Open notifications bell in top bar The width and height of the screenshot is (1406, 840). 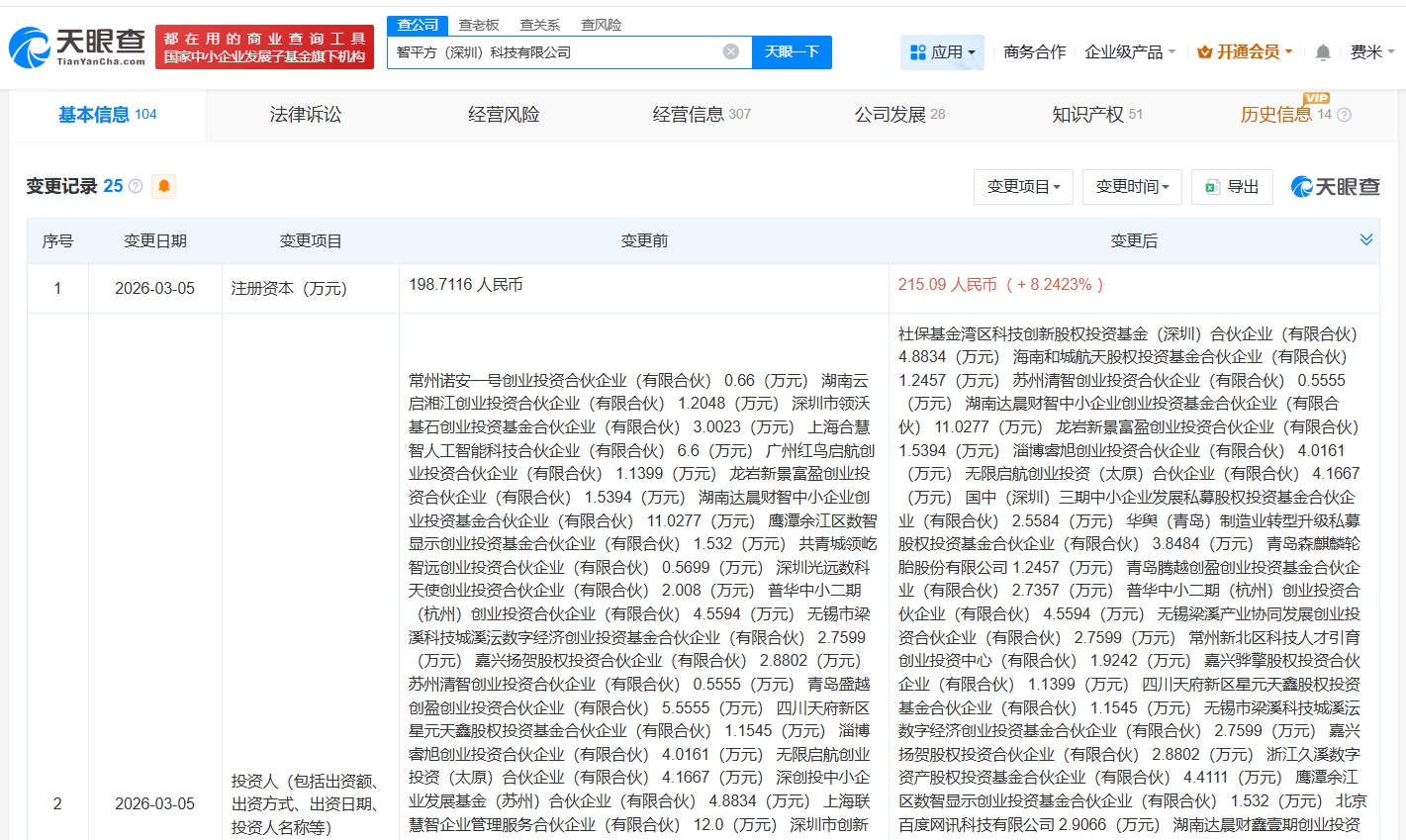[1323, 52]
